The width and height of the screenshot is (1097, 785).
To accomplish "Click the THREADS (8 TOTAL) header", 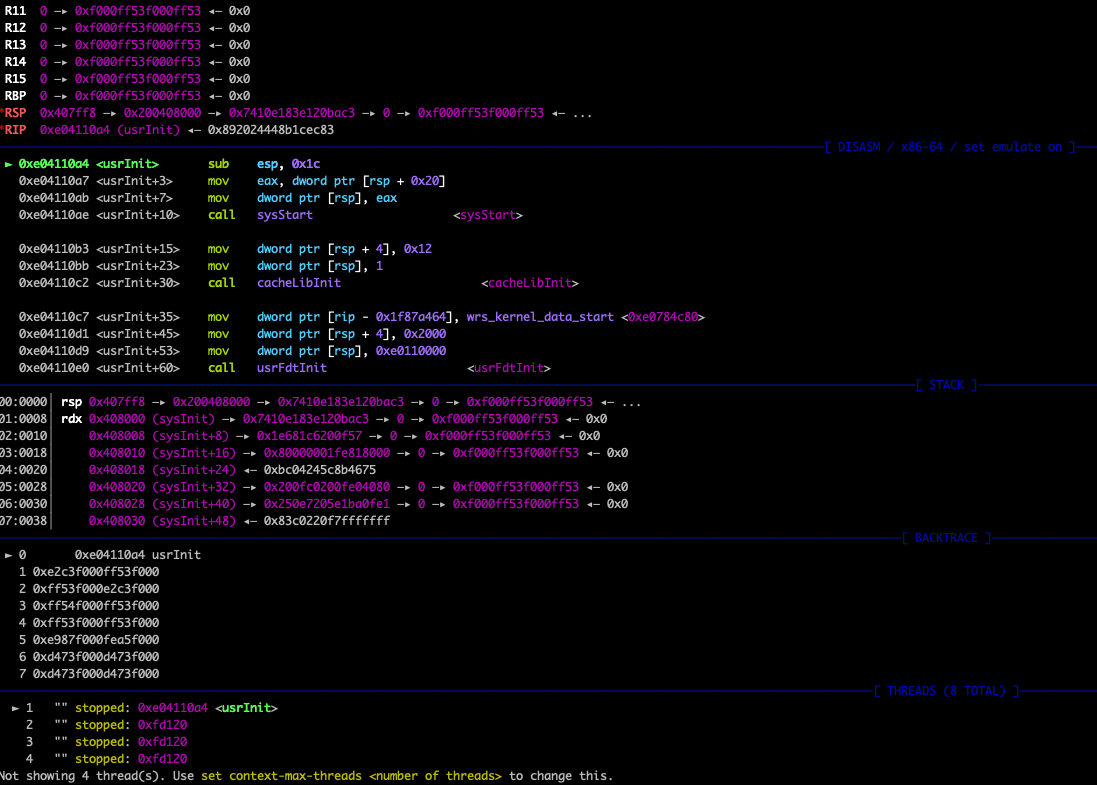I will 947,691.
